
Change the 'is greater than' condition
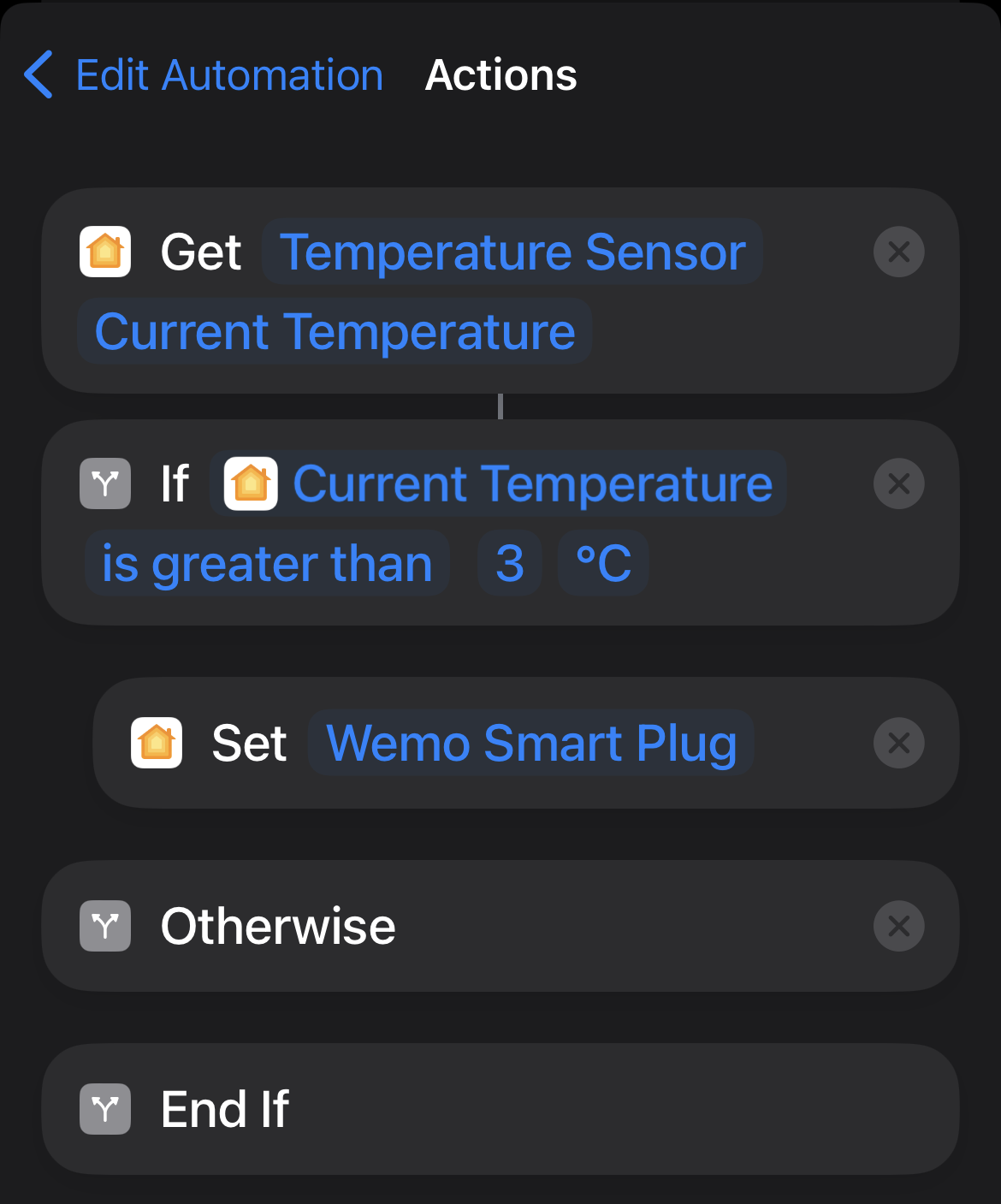tap(267, 563)
